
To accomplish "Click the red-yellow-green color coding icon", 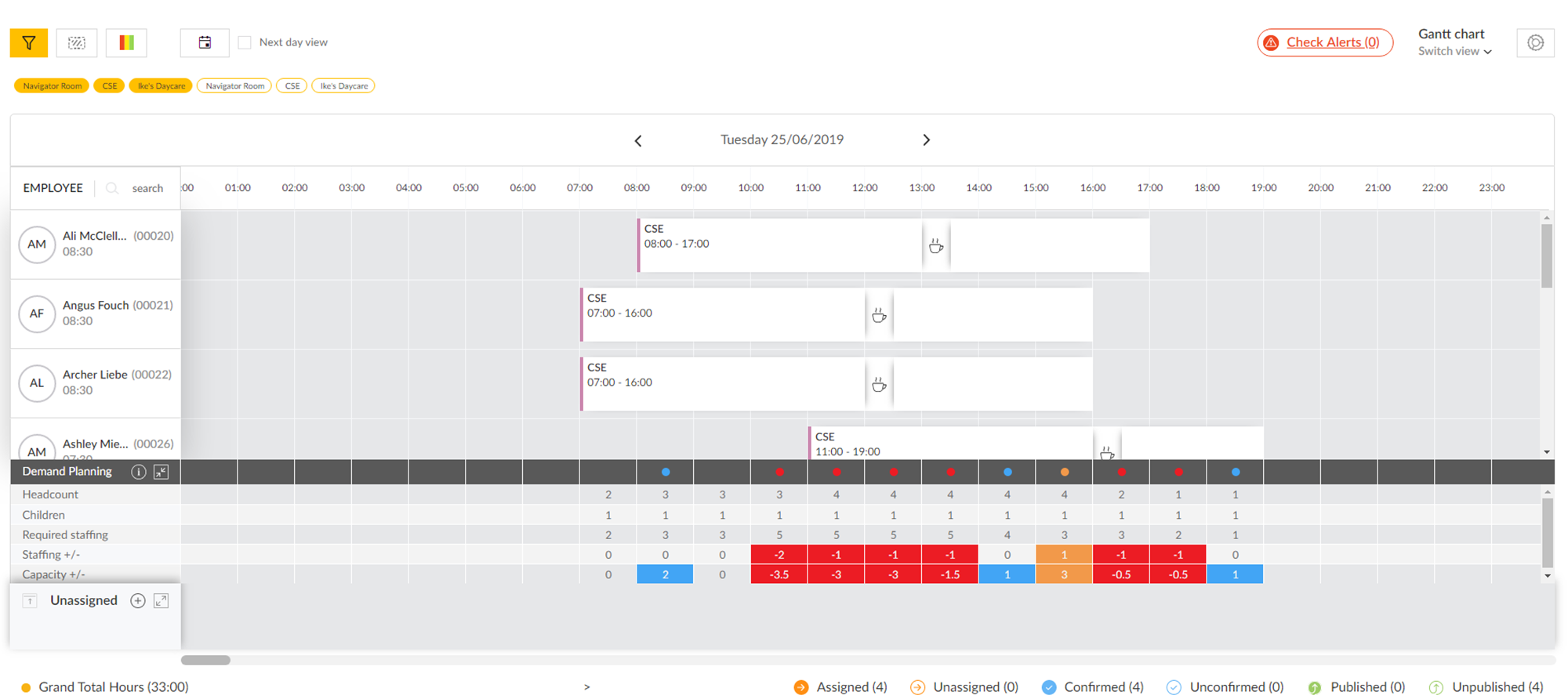I will click(126, 43).
